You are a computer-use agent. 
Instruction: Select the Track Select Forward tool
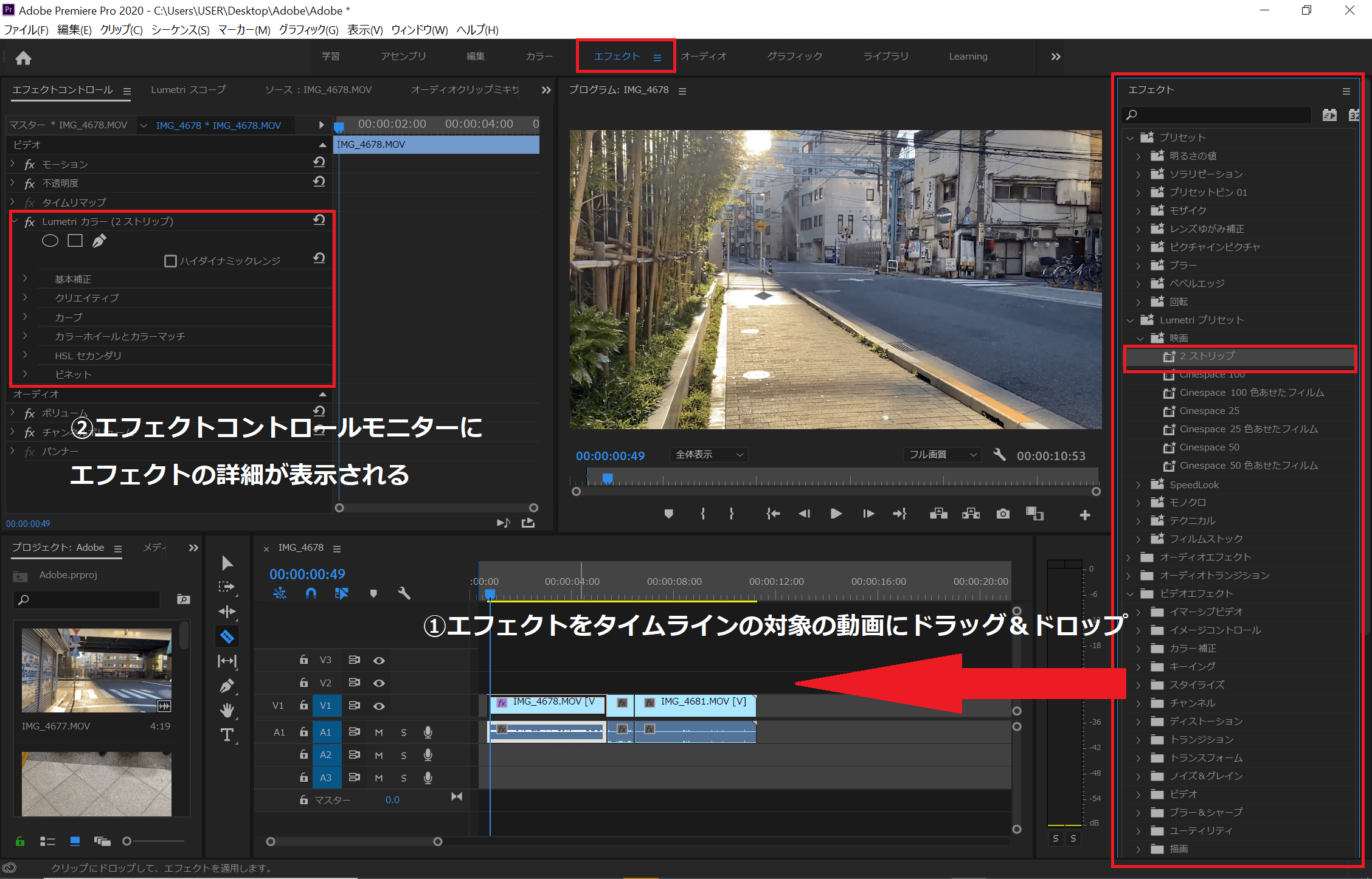pos(227,587)
